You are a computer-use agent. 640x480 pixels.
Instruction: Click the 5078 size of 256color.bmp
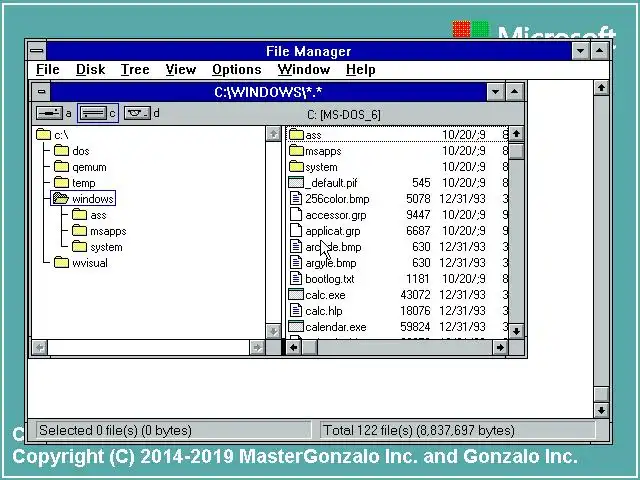[x=418, y=199]
